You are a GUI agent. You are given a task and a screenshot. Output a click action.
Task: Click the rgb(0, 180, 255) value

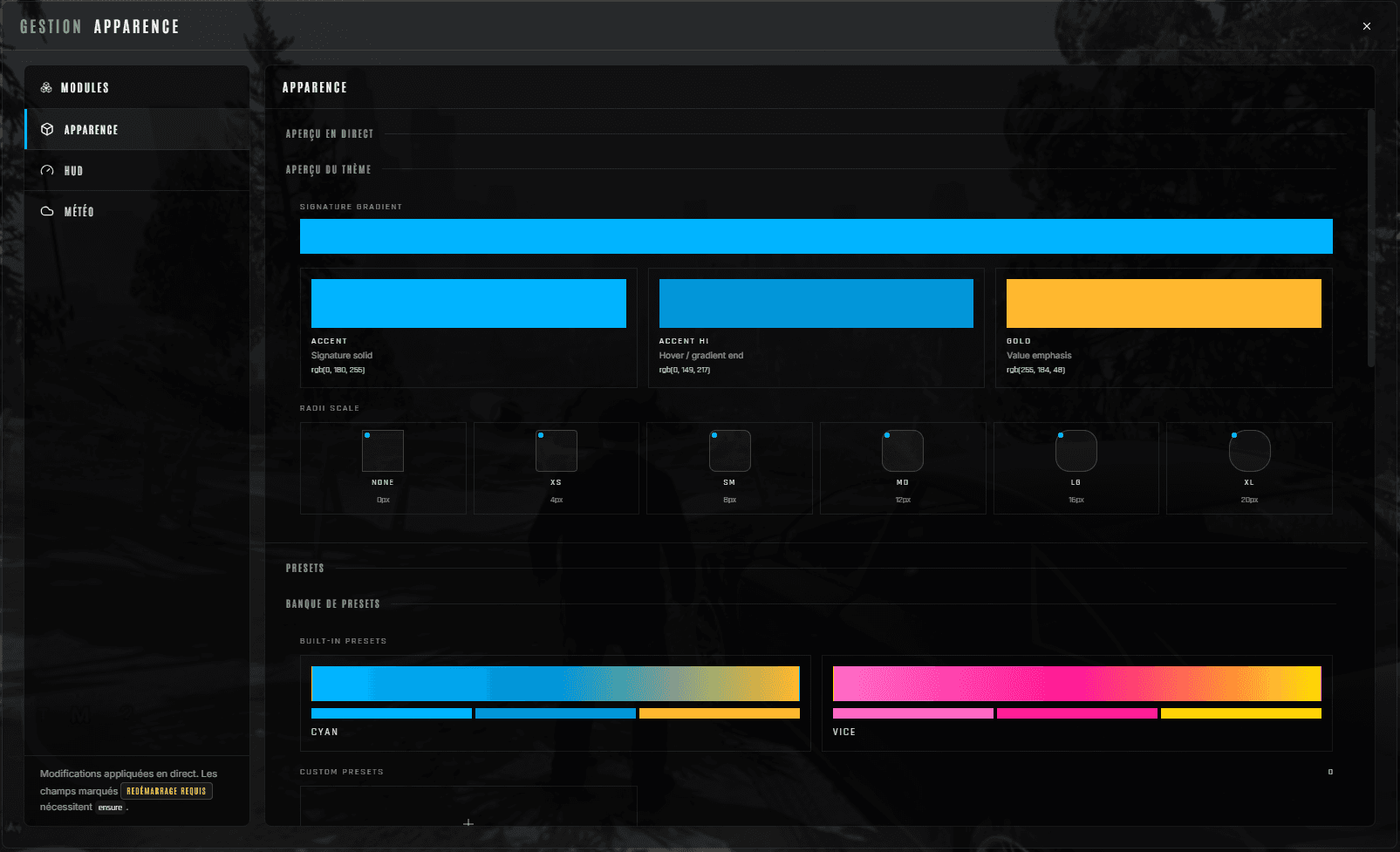click(x=338, y=370)
